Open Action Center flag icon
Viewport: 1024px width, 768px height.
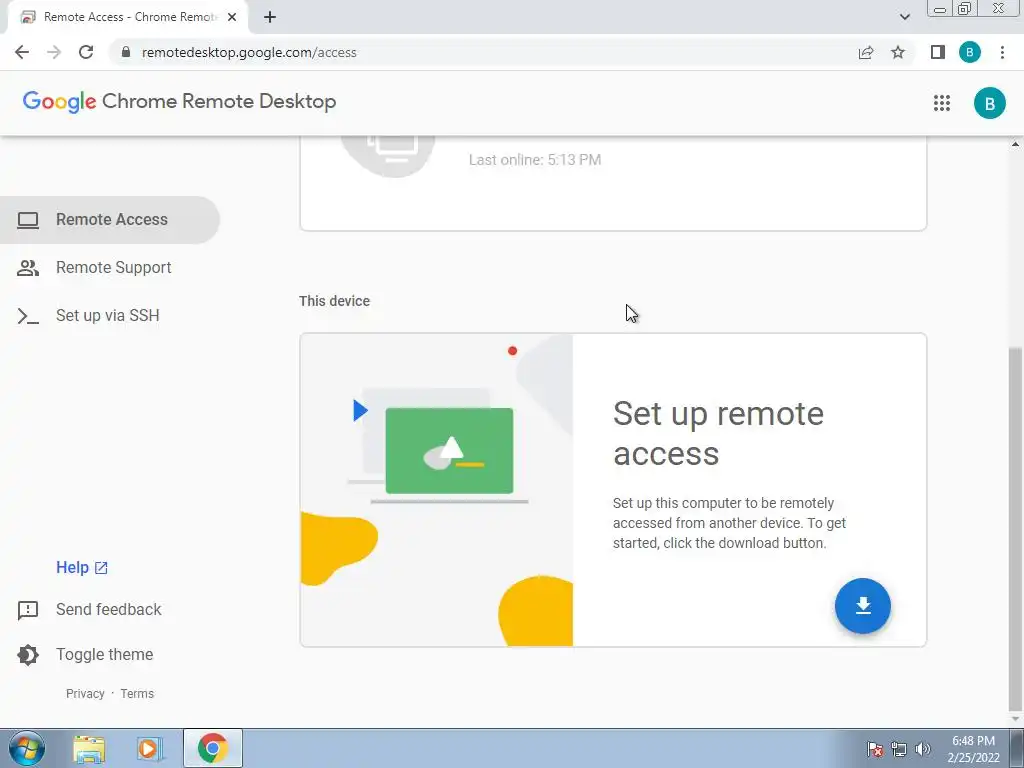[875, 749]
